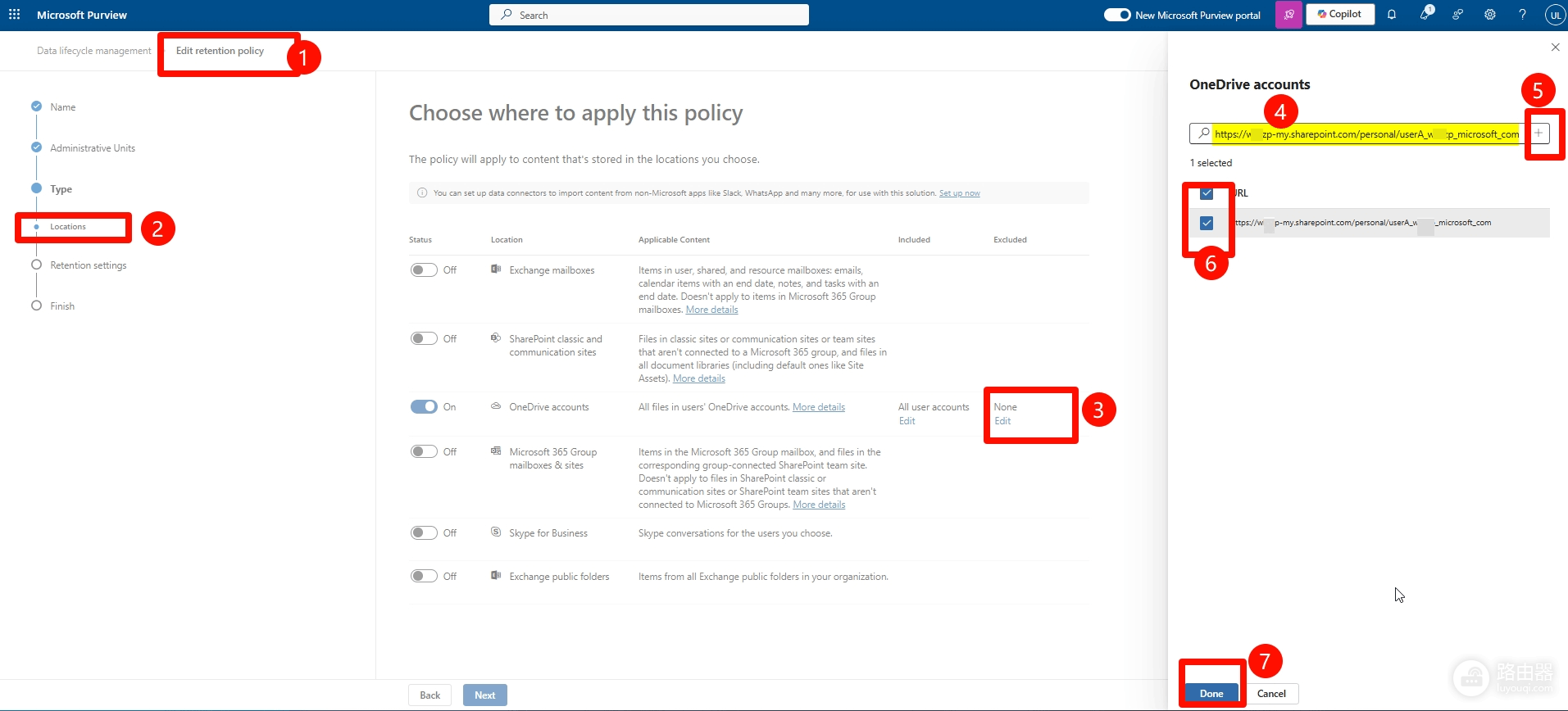Screen dimensions: 1568x711
Task: Enable SharePoint classic and communication sites
Action: (x=424, y=338)
